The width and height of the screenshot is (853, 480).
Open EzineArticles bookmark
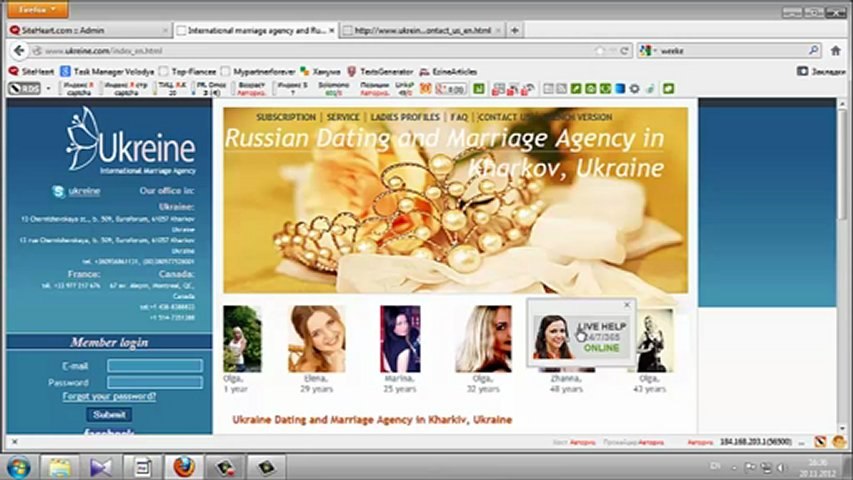pyautogui.click(x=448, y=71)
